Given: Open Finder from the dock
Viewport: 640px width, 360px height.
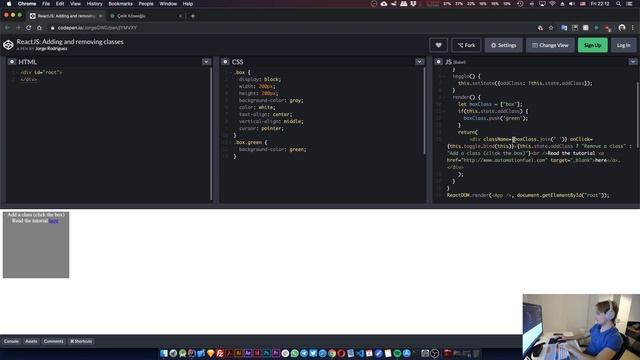Looking at the screenshot, I should (x=164, y=353).
